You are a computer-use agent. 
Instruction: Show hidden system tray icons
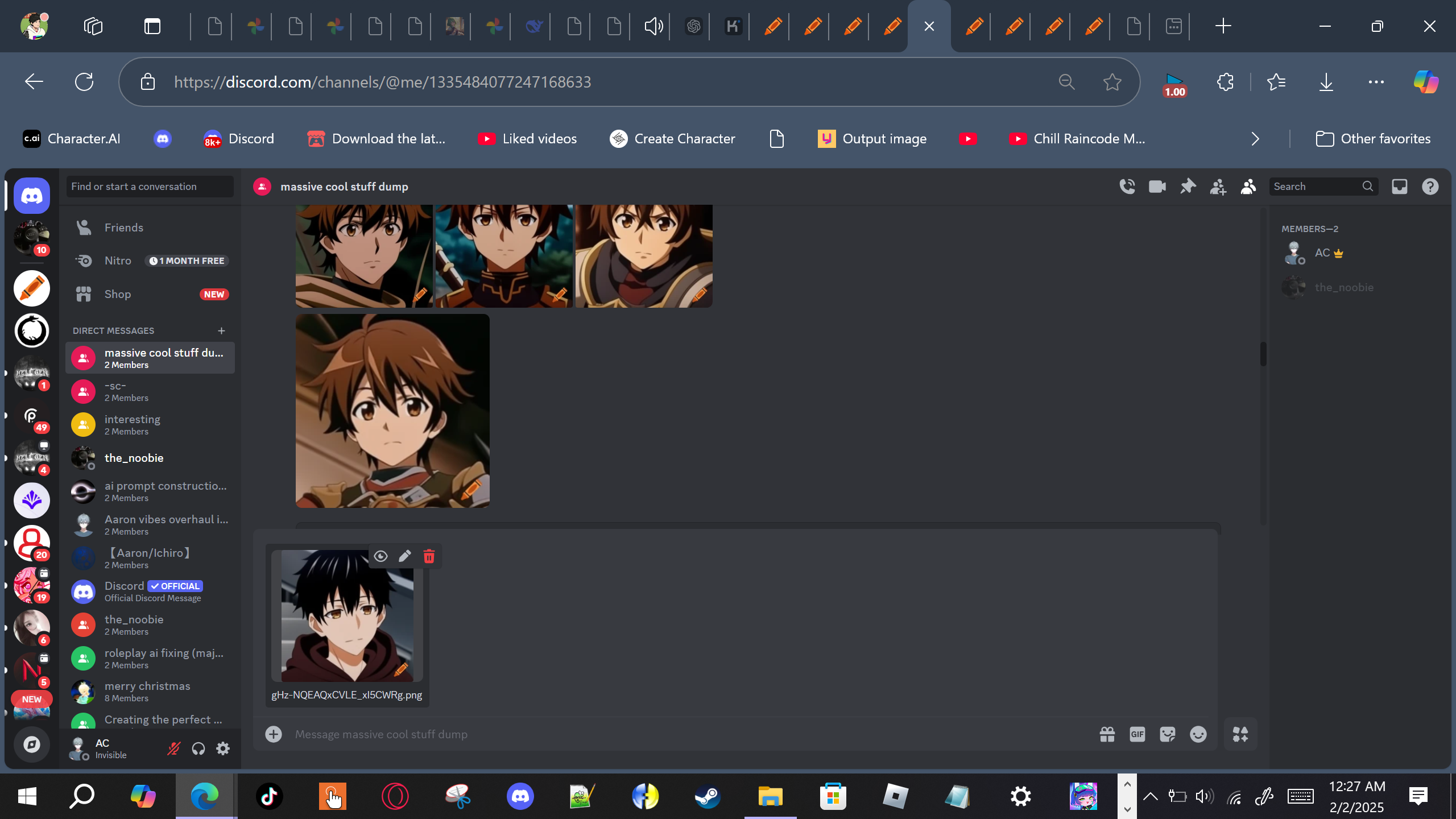click(x=1150, y=796)
